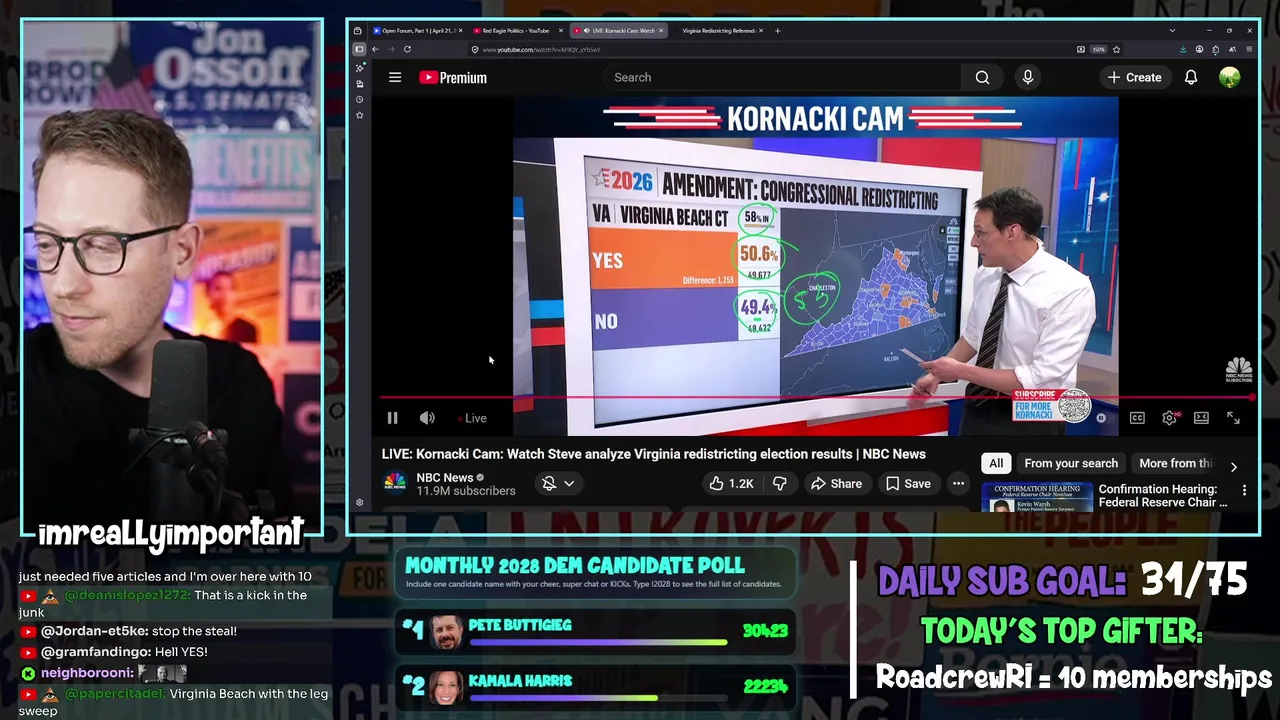
Task: Reload the current page
Action: [407, 49]
